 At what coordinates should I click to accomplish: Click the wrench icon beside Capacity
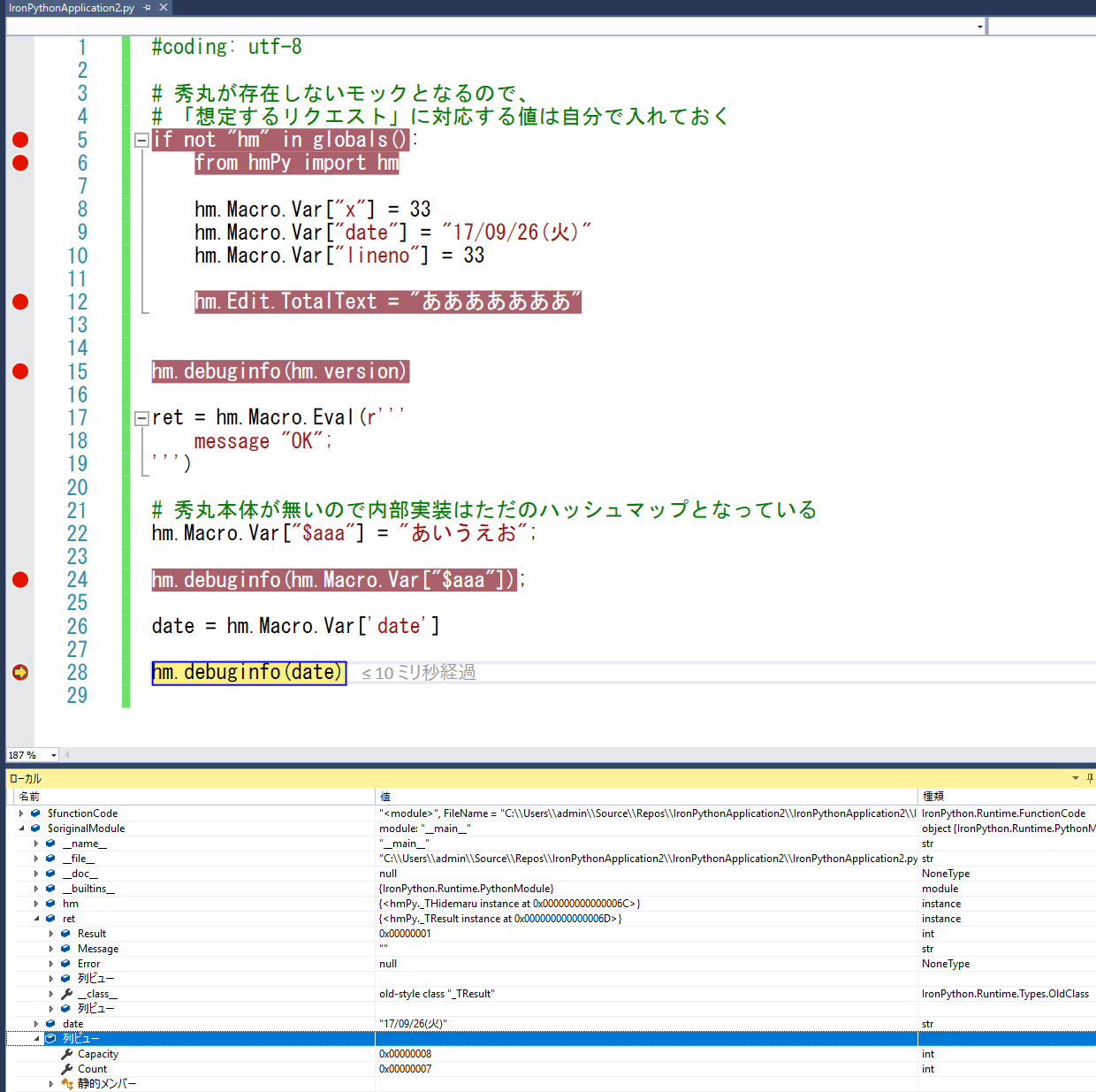pyautogui.click(x=67, y=1054)
